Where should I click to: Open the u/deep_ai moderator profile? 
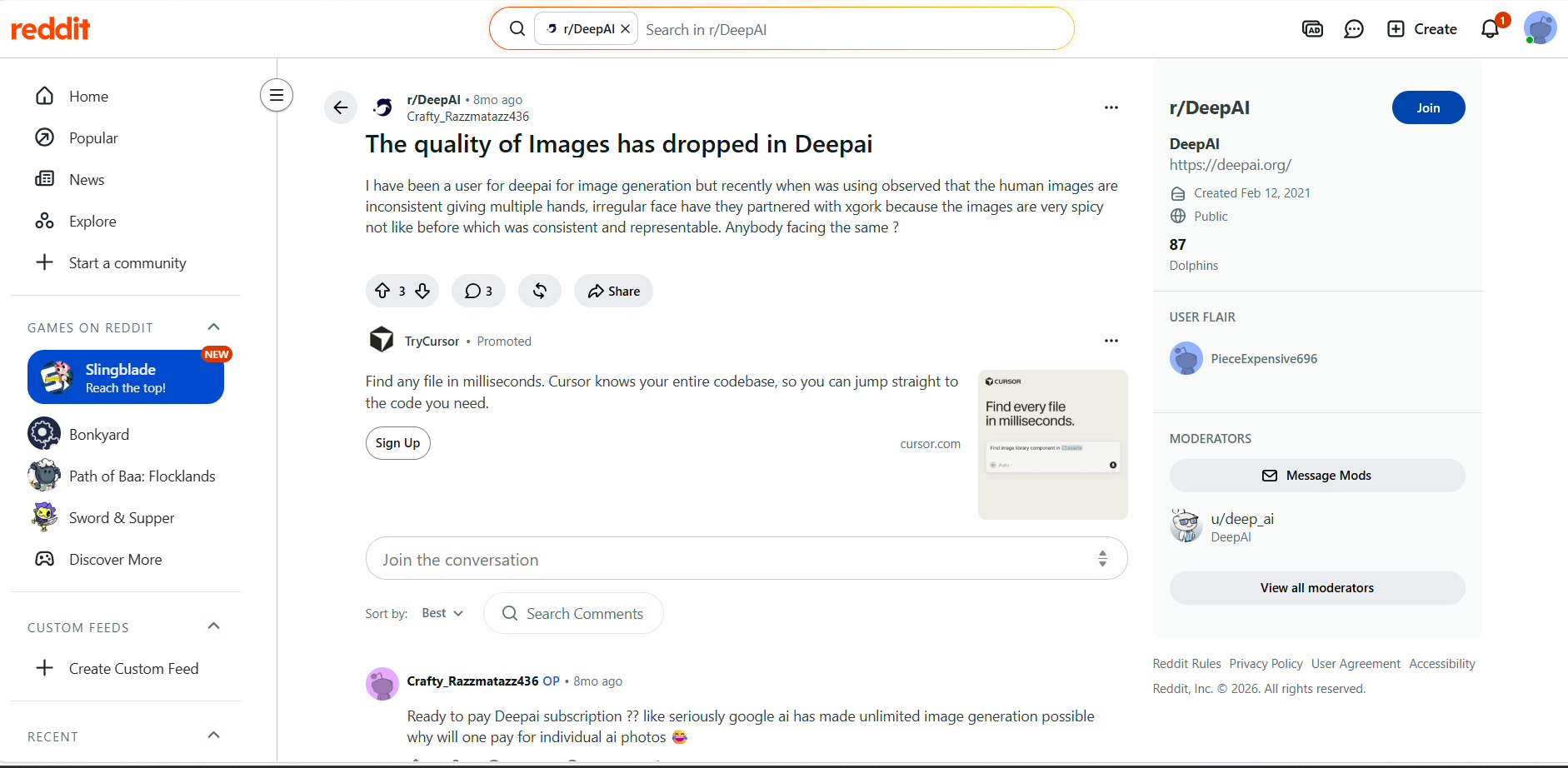(1242, 519)
